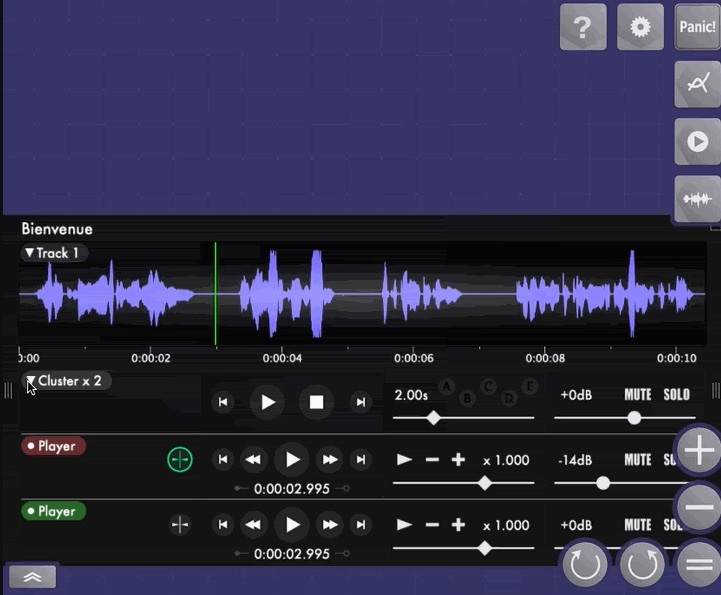This screenshot has width=721, height=595.
Task: Open the equals-sign menu button
Action: coord(699,565)
